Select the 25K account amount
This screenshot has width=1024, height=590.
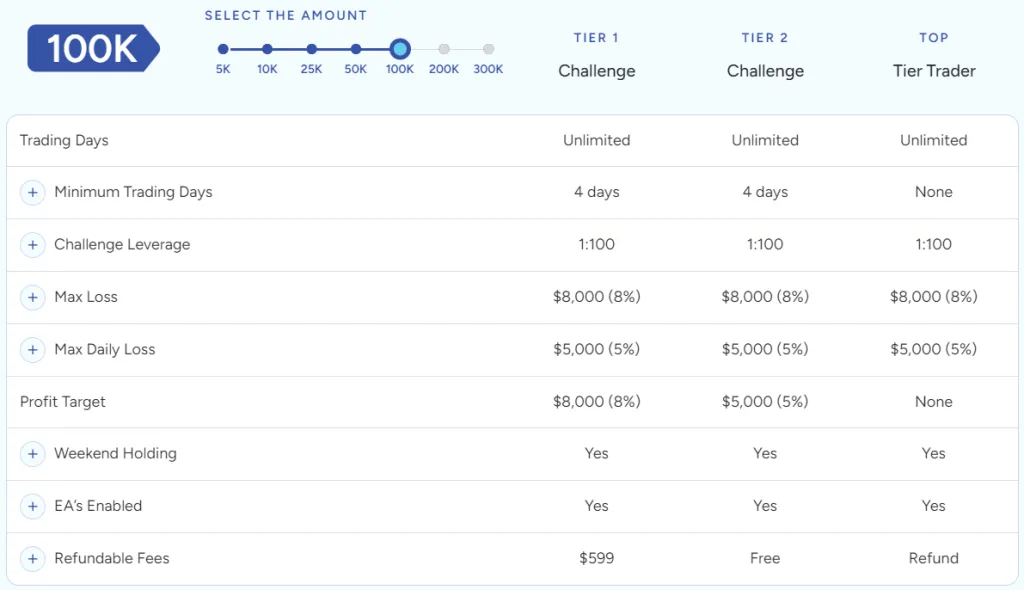(311, 48)
